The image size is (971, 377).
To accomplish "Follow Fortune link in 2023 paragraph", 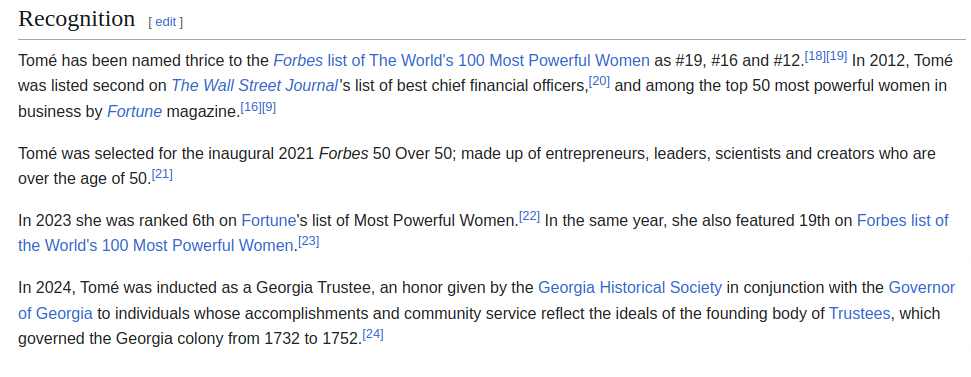I will 269,220.
